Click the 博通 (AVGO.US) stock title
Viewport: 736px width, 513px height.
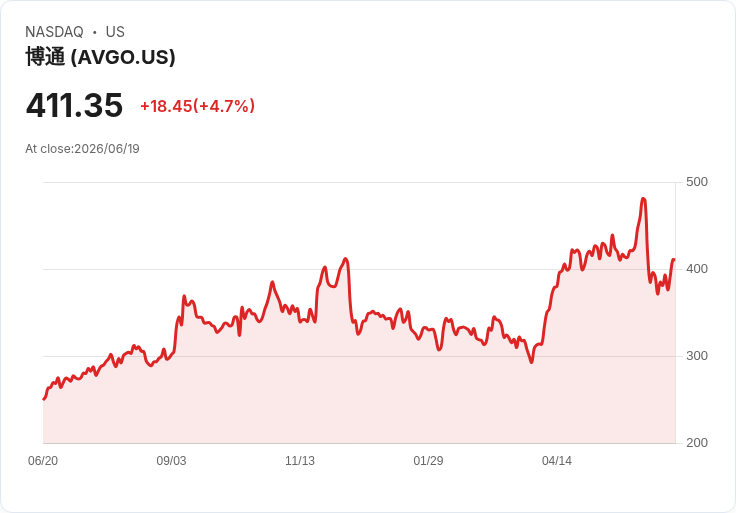[100, 57]
